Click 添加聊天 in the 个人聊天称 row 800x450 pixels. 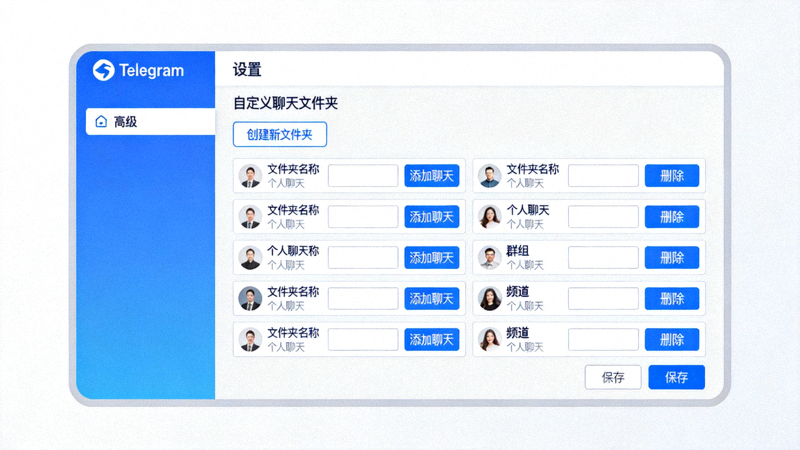[x=432, y=258]
